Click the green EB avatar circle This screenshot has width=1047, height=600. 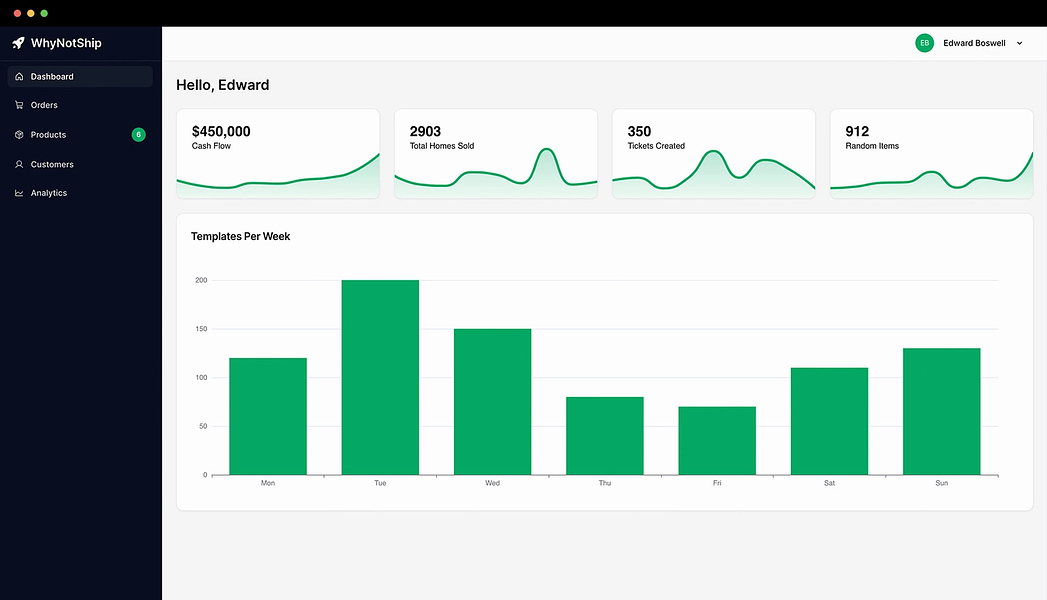pyautogui.click(x=924, y=43)
